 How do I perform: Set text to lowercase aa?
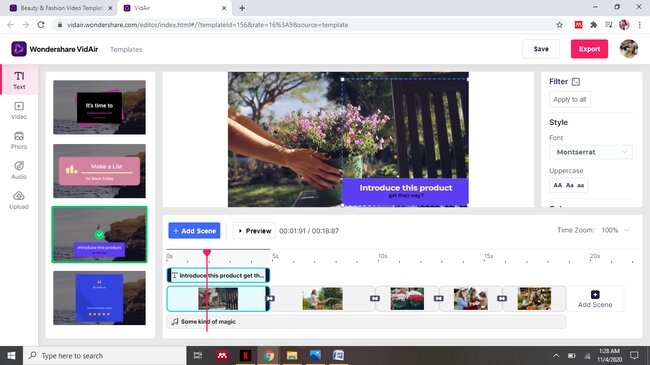click(x=581, y=185)
